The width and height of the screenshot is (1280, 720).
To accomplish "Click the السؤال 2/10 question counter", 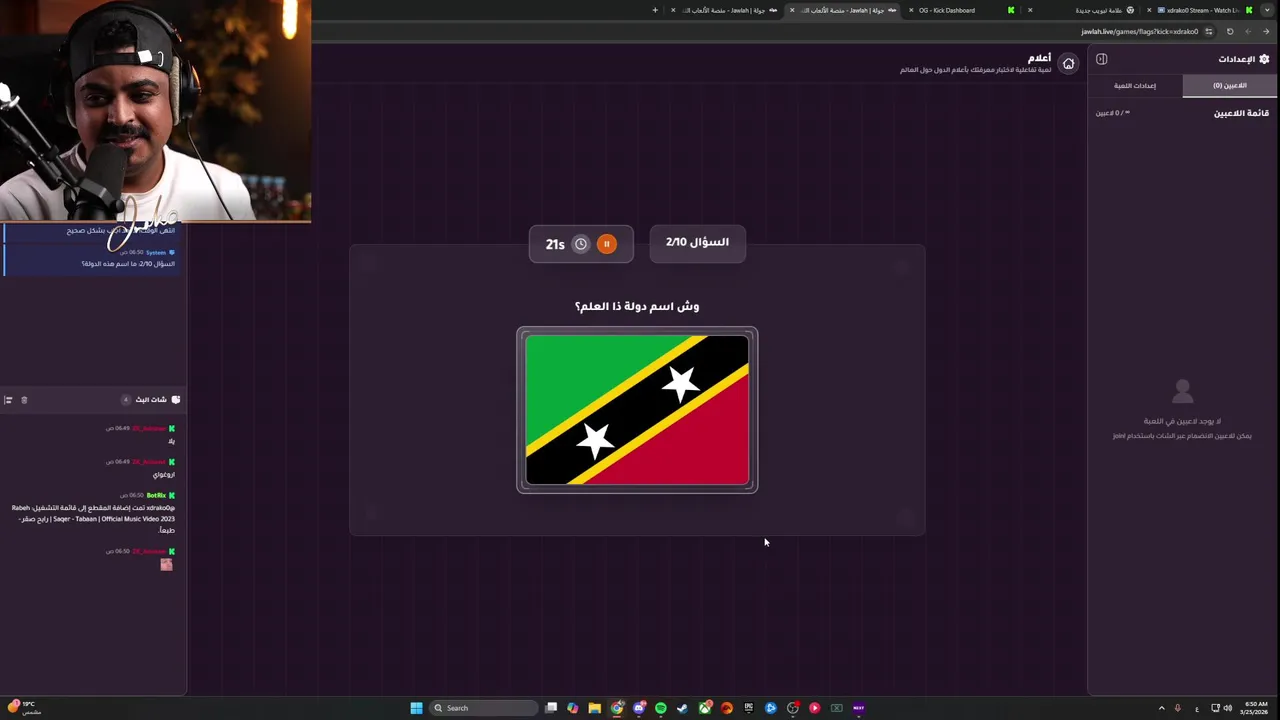I will tap(697, 242).
